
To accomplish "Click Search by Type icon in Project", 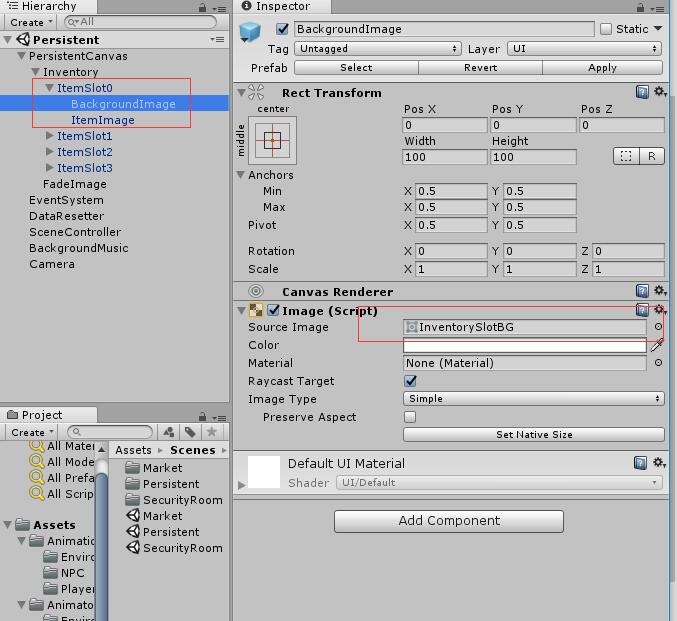I will pos(169,432).
